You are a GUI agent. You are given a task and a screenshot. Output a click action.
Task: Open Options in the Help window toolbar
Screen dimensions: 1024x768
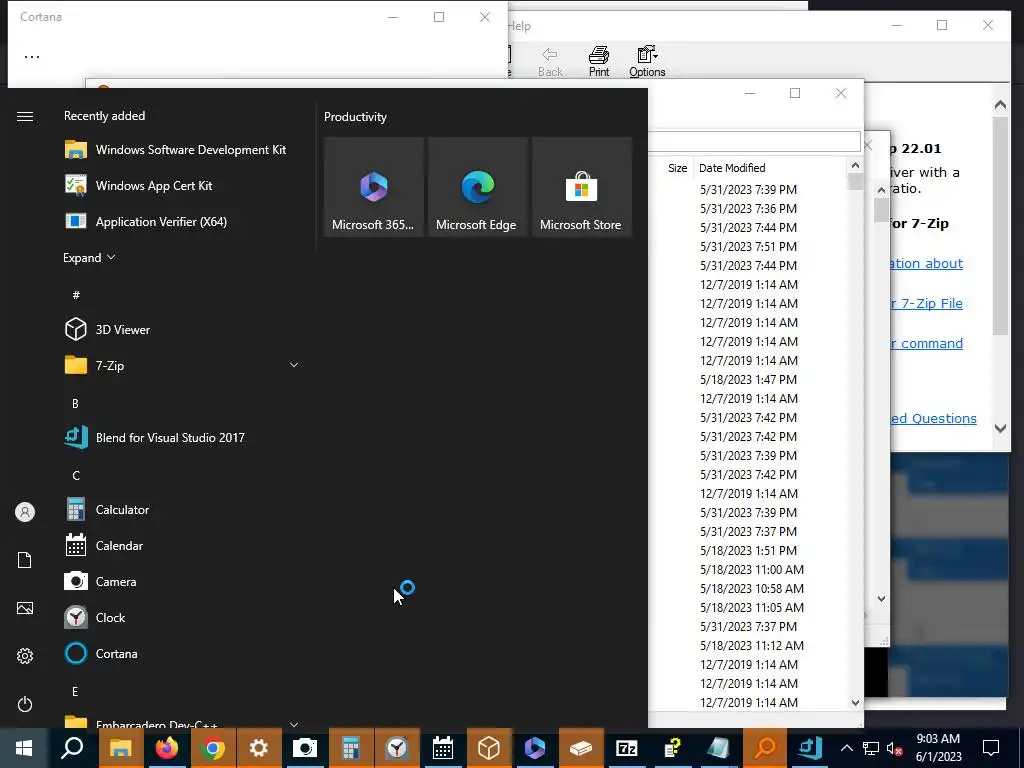click(647, 62)
